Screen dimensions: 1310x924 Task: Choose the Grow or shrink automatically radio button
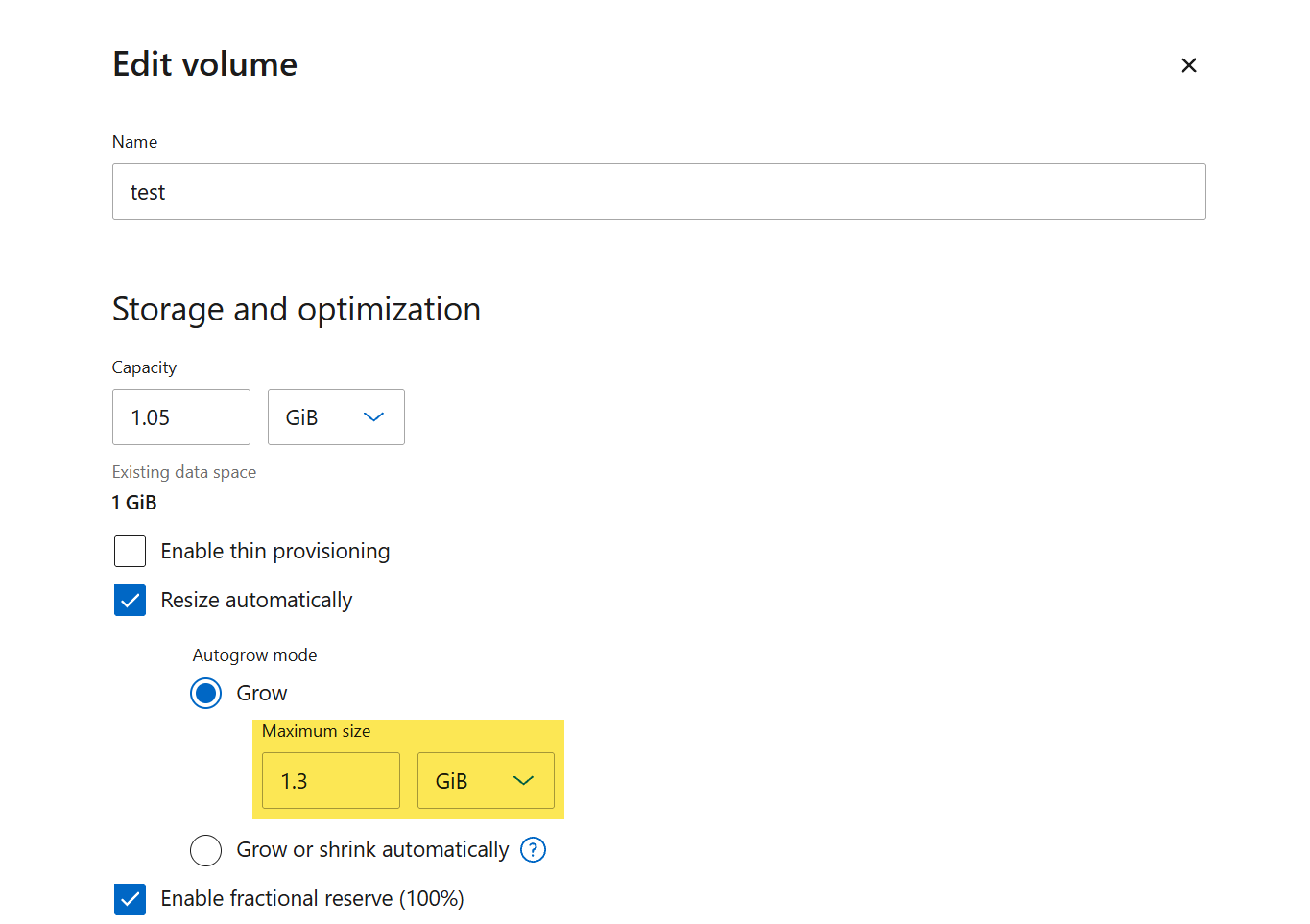click(x=205, y=850)
